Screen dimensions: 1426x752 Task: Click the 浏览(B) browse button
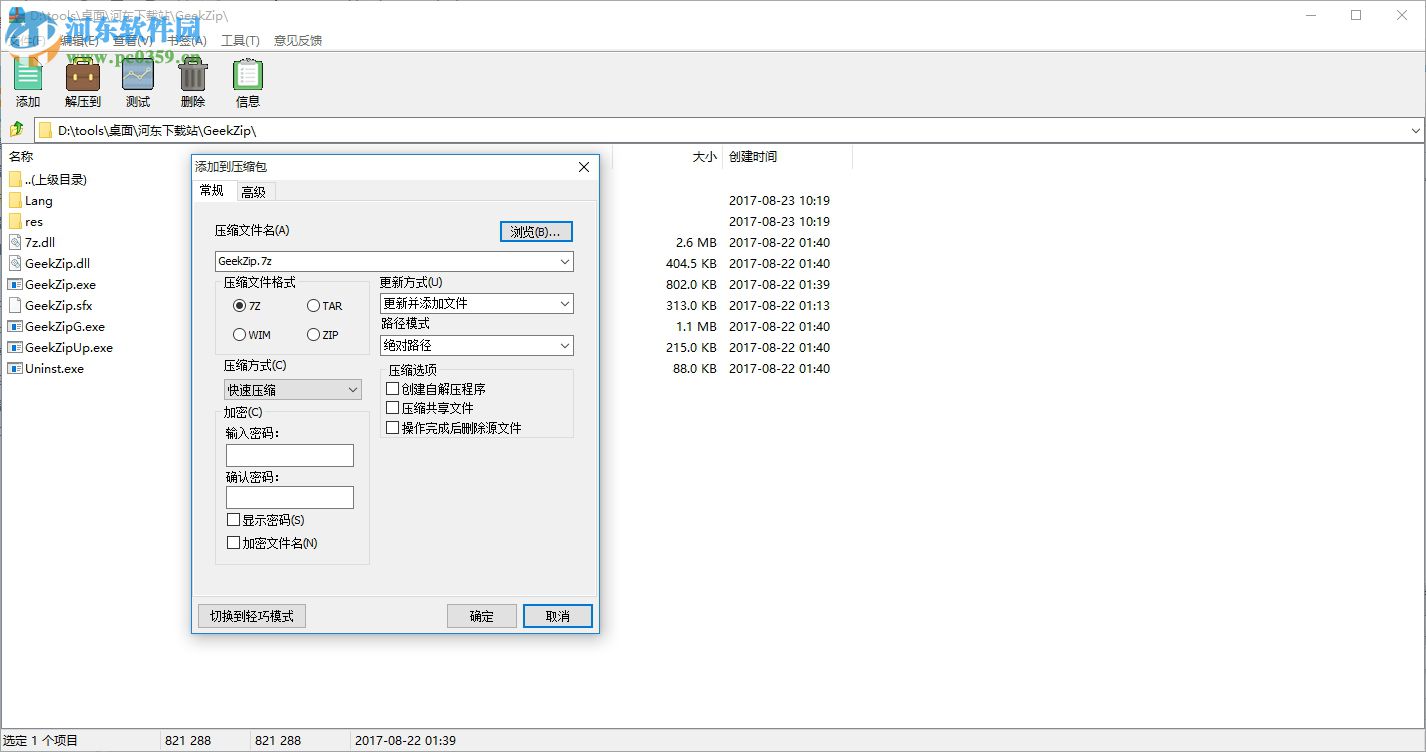[x=536, y=231]
